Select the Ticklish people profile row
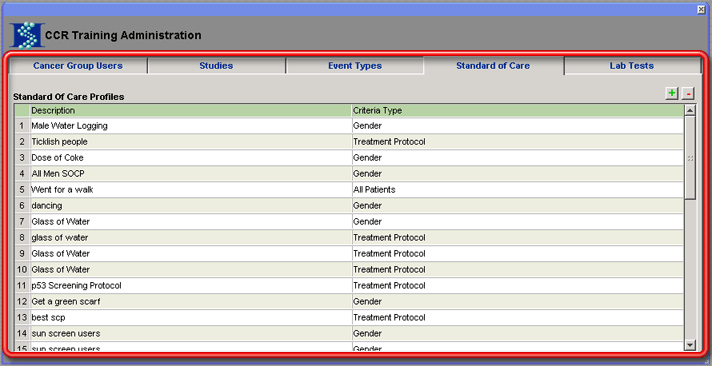 [x=349, y=142]
